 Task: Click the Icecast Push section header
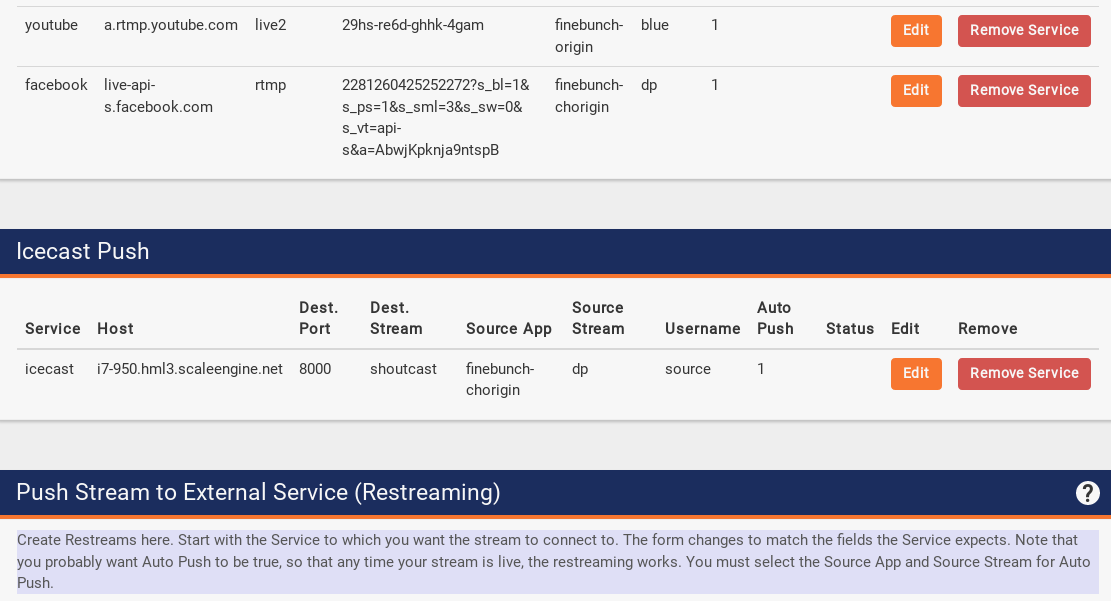83,252
